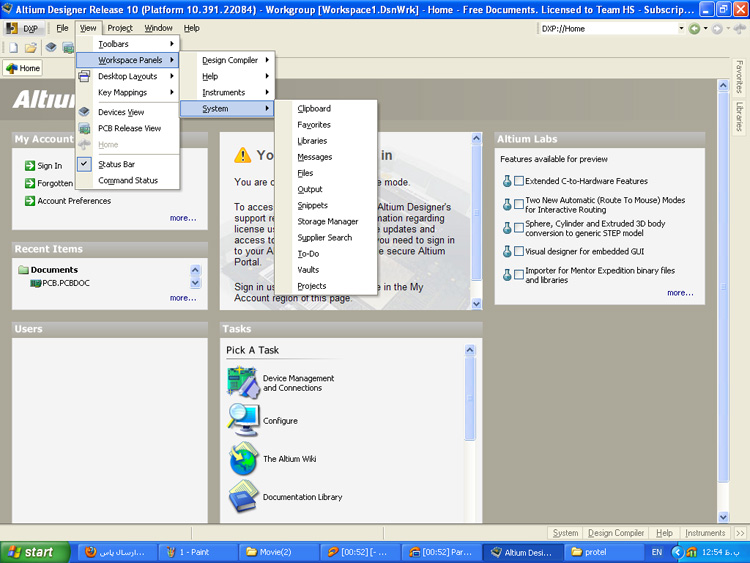Click the more link in Altium Labs
The height and width of the screenshot is (563, 750).
pos(680,293)
